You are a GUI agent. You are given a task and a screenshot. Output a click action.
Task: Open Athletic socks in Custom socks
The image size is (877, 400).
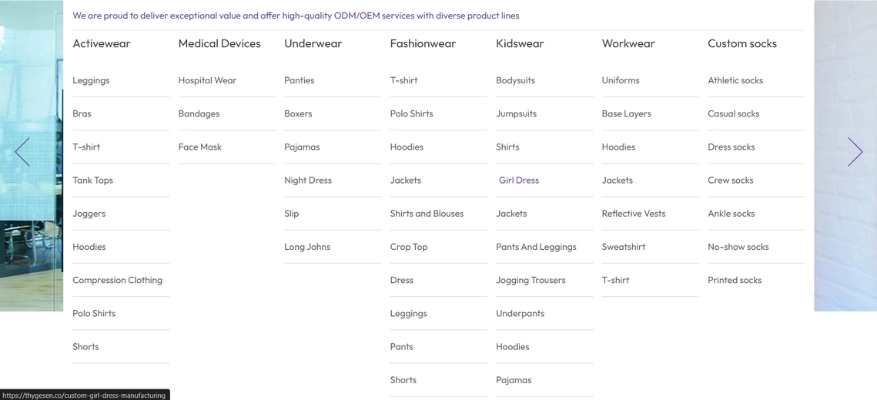735,80
